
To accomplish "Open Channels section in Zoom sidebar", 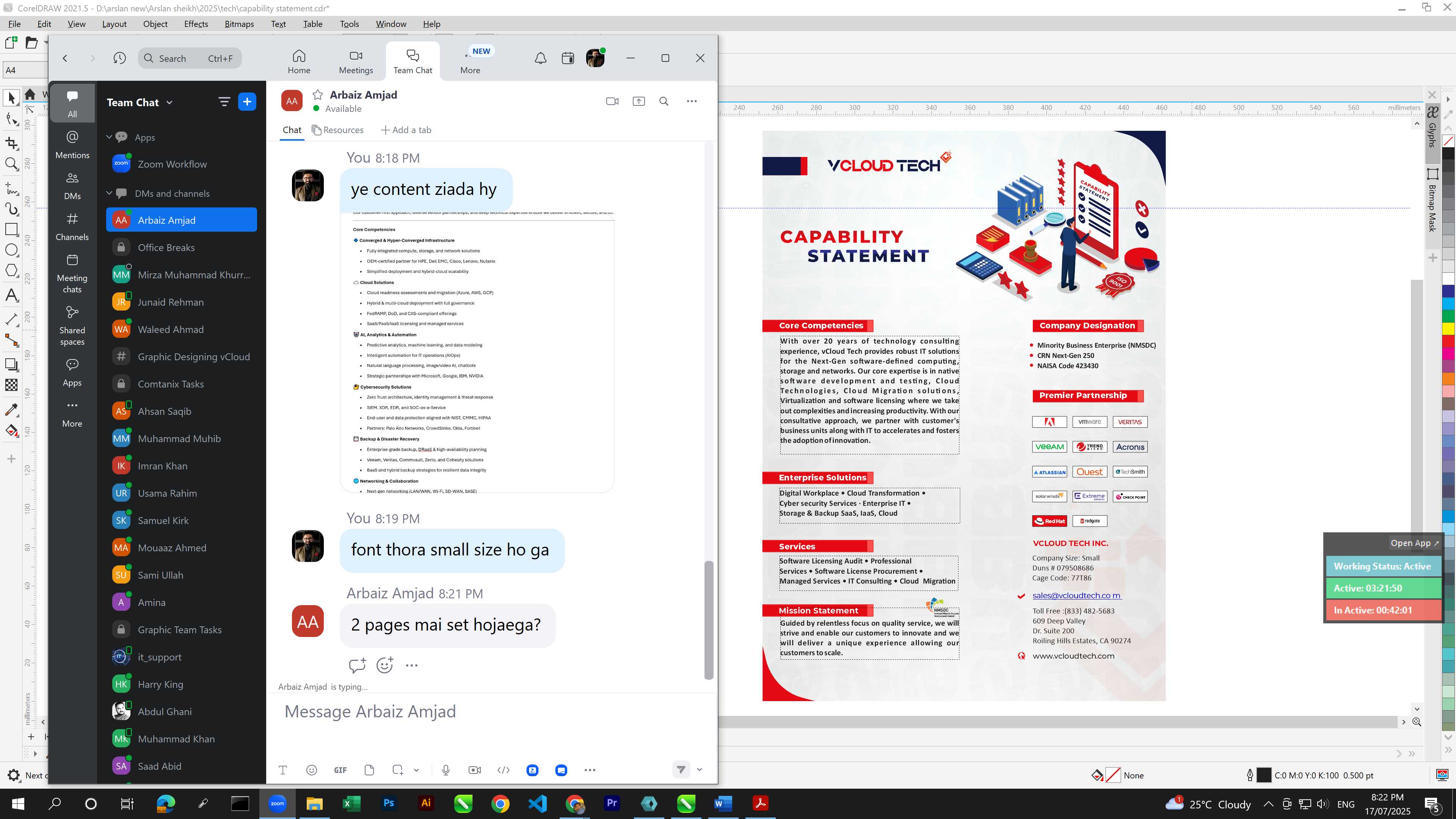I will 72,227.
